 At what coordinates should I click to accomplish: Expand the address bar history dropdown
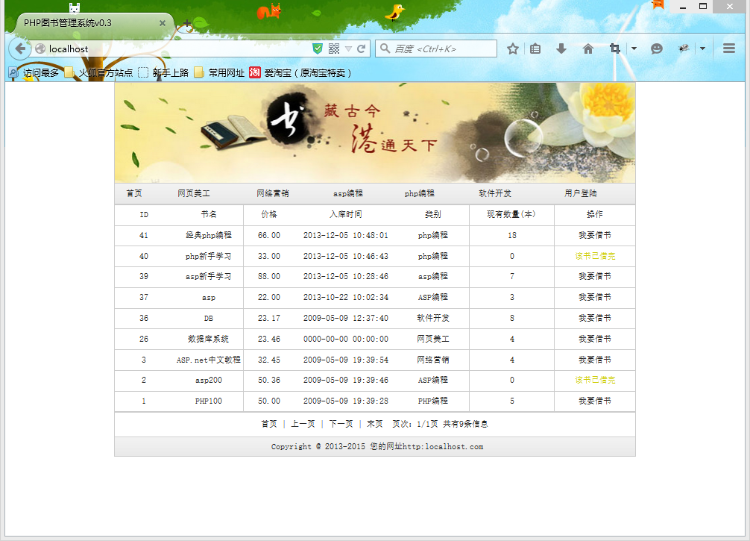coord(348,49)
